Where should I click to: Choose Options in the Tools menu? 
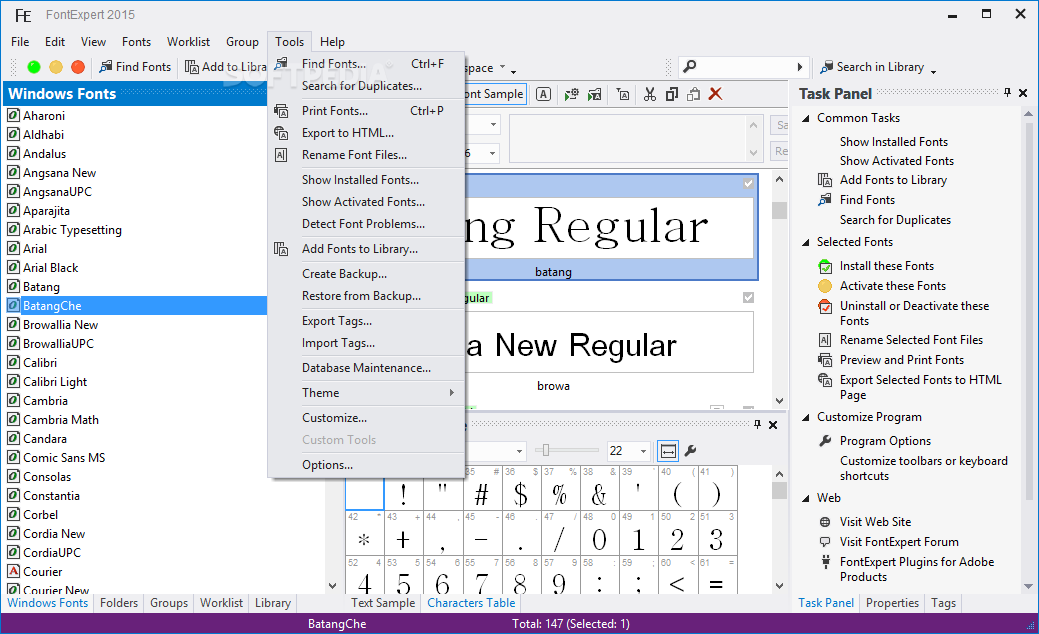(x=327, y=465)
